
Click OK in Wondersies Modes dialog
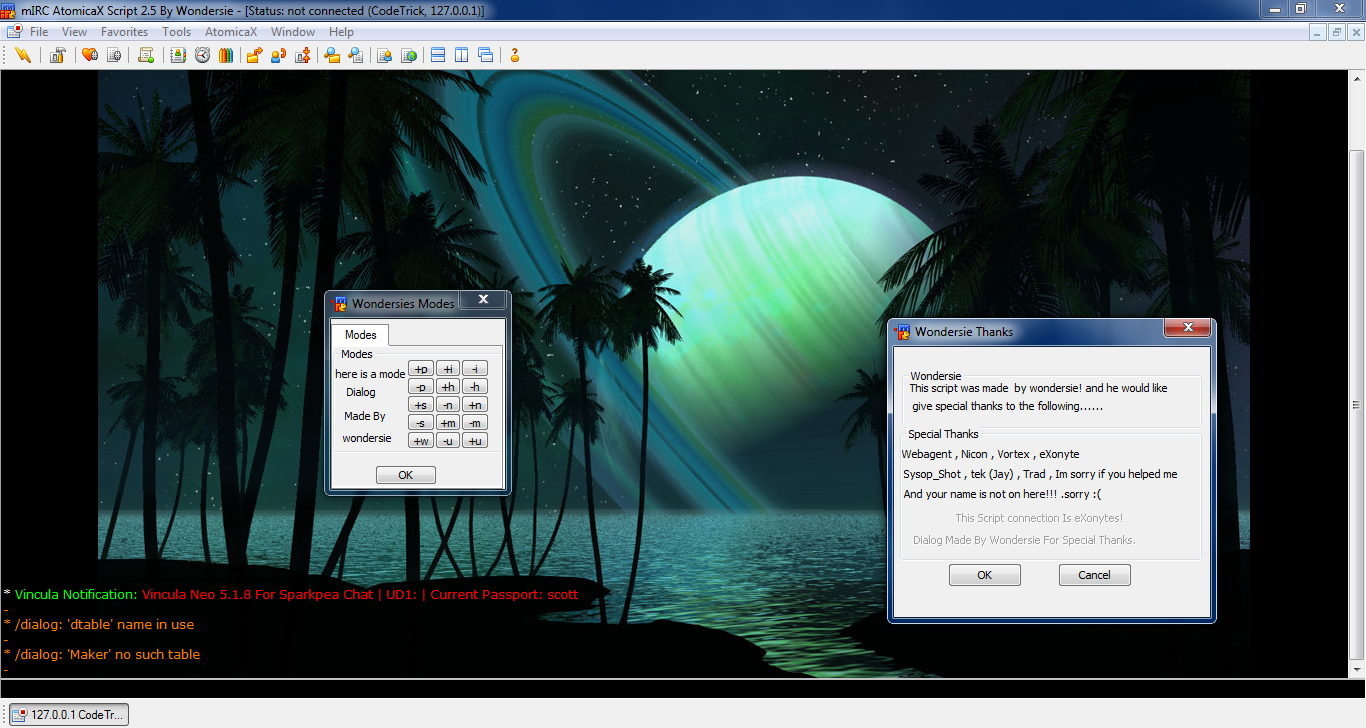pyautogui.click(x=406, y=475)
